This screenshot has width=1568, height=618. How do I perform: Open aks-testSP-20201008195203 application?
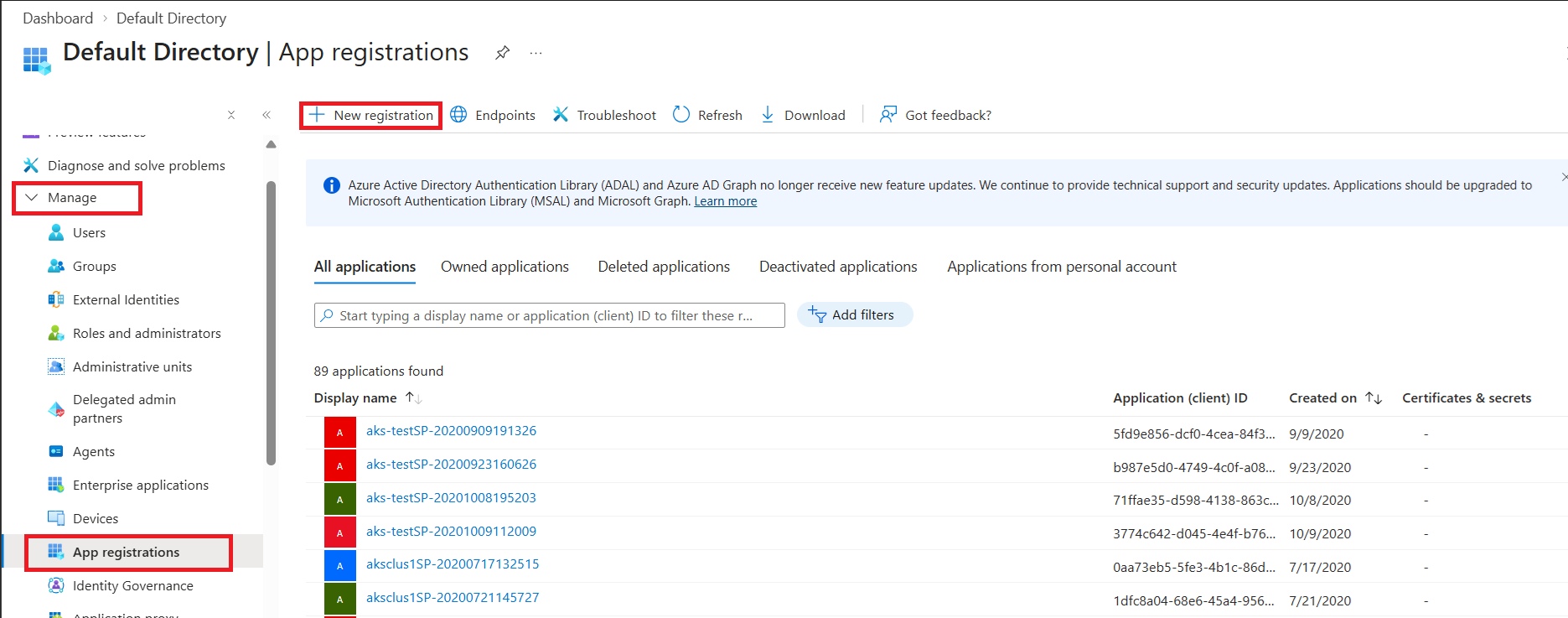point(451,497)
